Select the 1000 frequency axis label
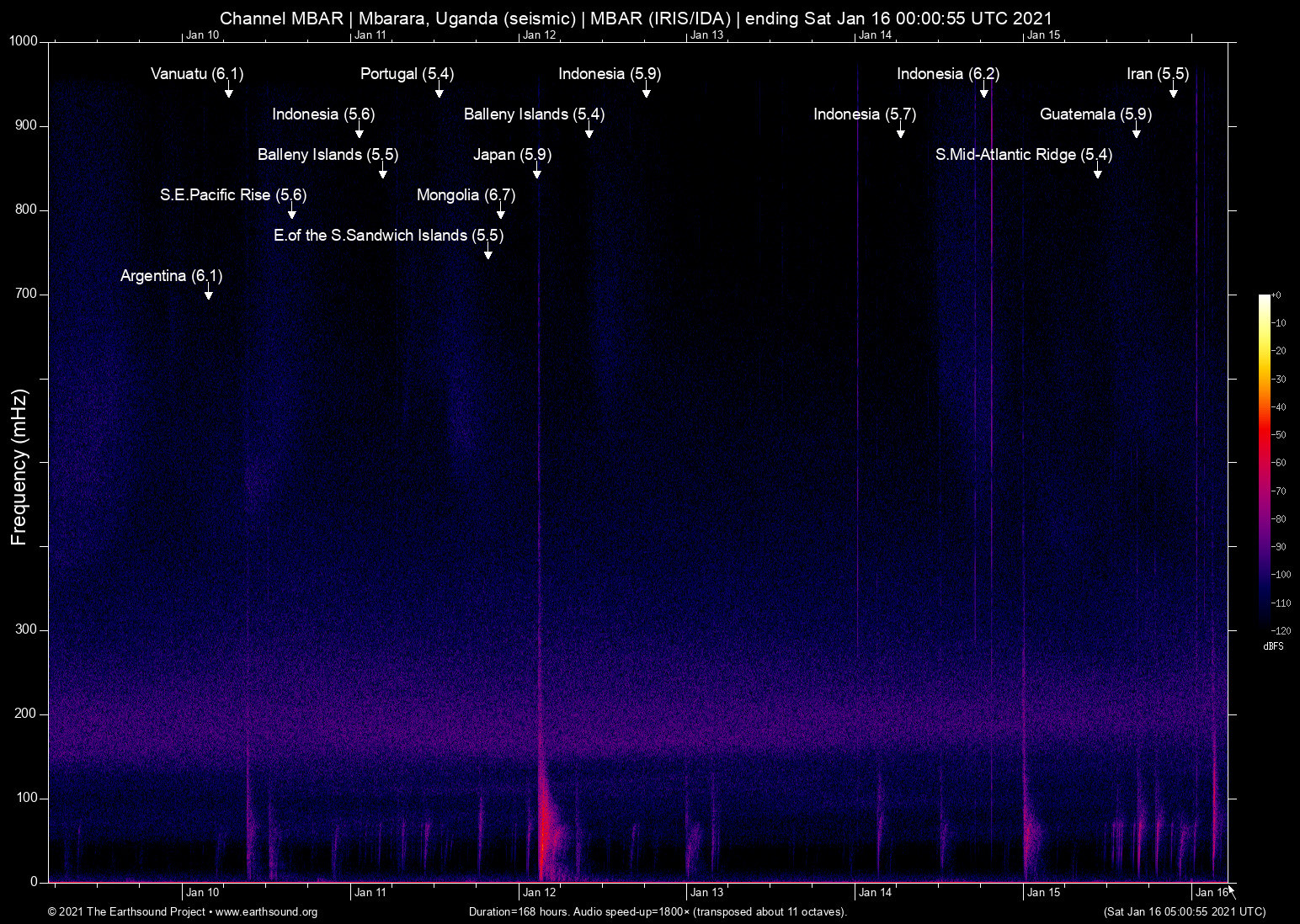This screenshot has height=924, width=1300. pyautogui.click(x=24, y=41)
